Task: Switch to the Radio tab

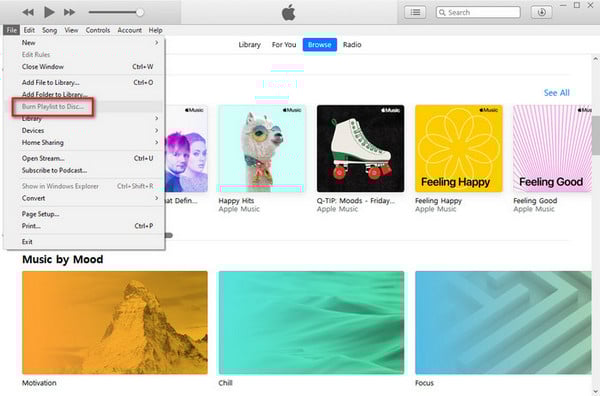Action: (352, 45)
